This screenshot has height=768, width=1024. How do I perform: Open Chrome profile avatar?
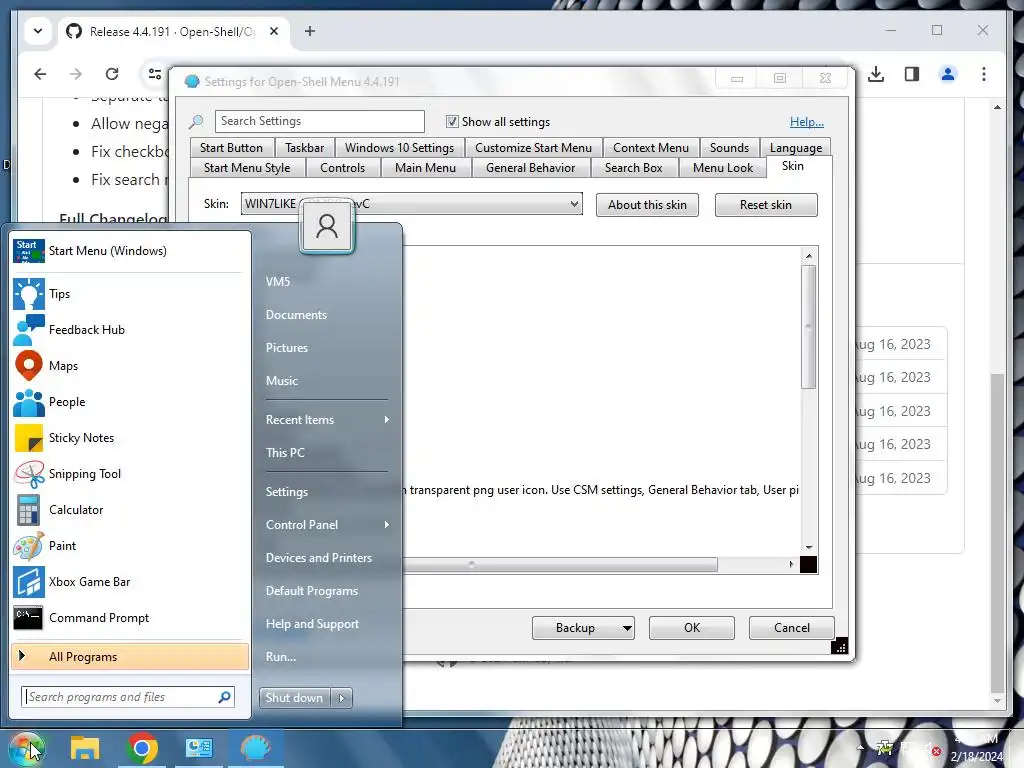point(948,74)
